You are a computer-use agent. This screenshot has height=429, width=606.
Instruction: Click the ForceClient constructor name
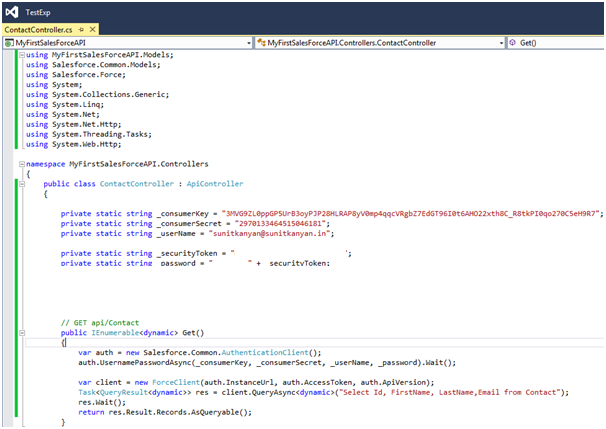pyautogui.click(x=176, y=382)
